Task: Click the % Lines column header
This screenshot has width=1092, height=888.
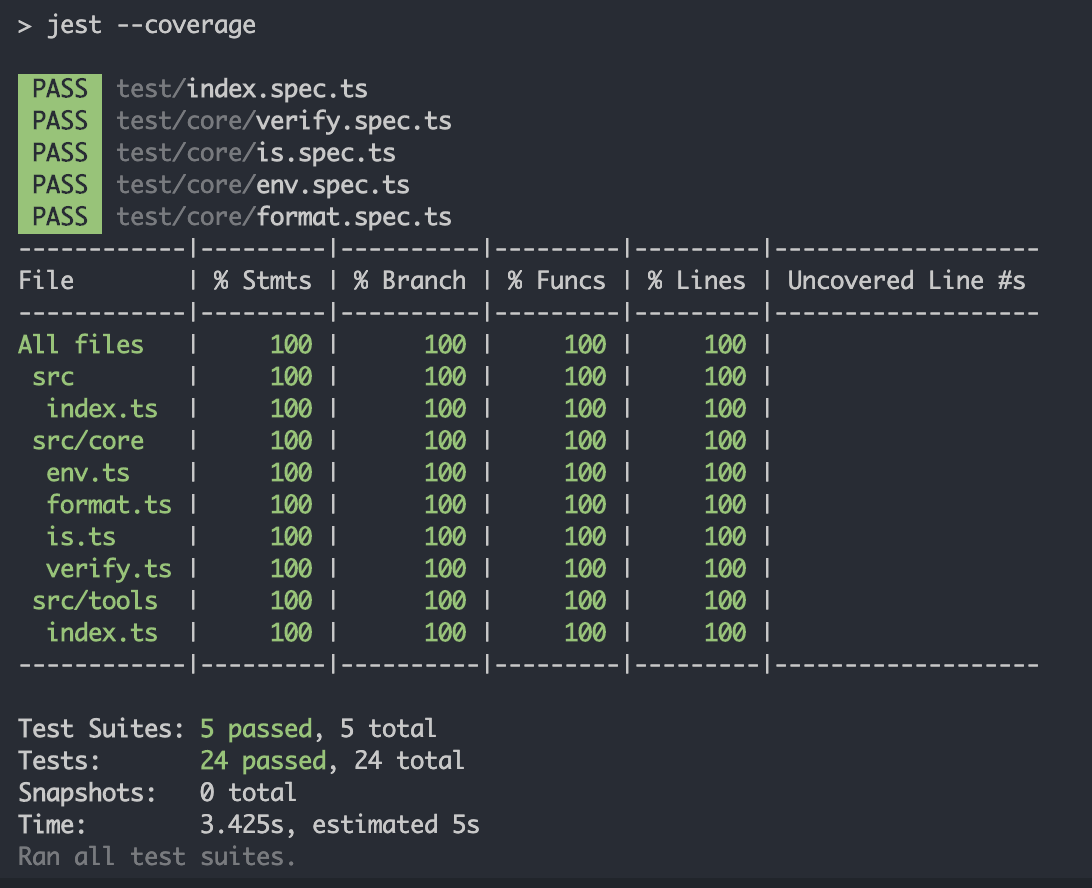Action: (697, 281)
